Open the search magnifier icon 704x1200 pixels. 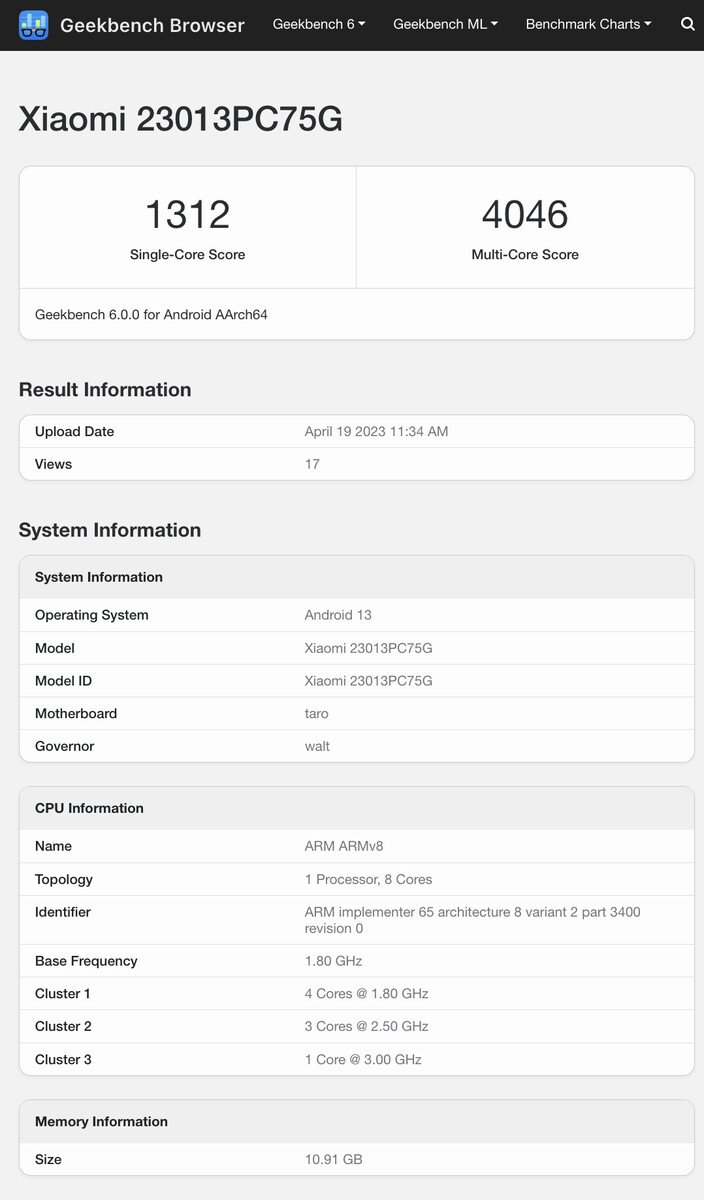tap(688, 24)
